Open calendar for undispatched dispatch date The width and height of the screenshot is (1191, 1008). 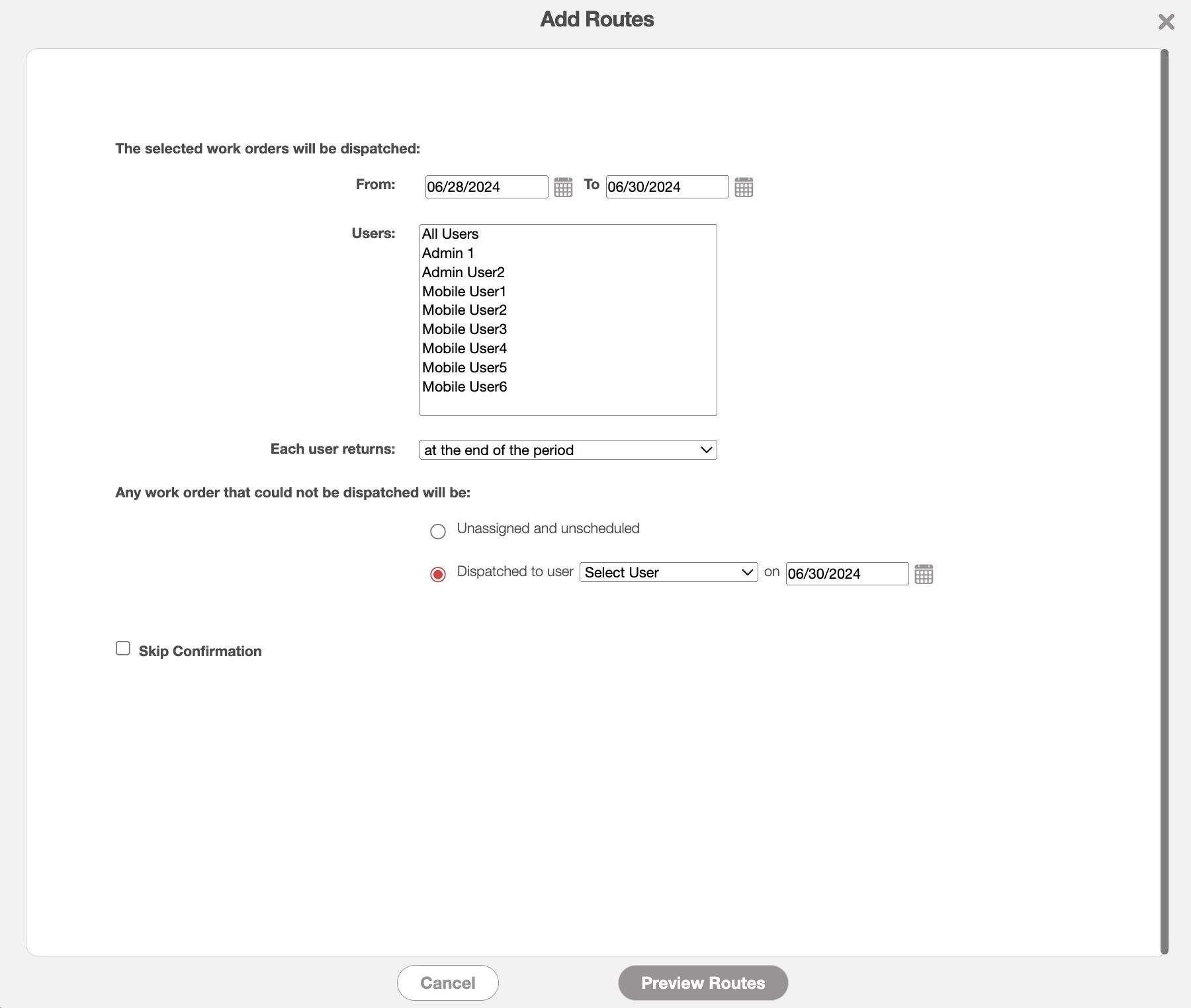pos(924,574)
